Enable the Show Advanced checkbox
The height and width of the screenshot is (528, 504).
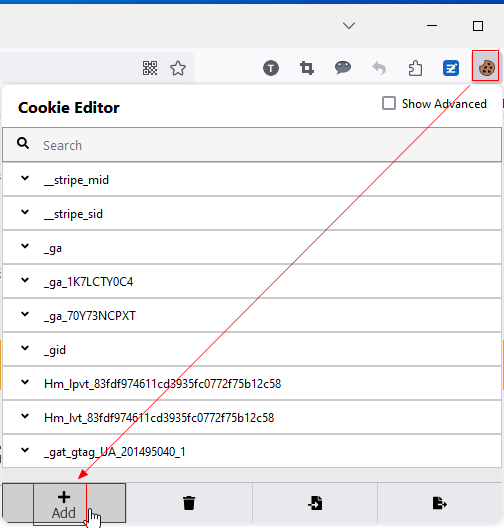point(389,103)
